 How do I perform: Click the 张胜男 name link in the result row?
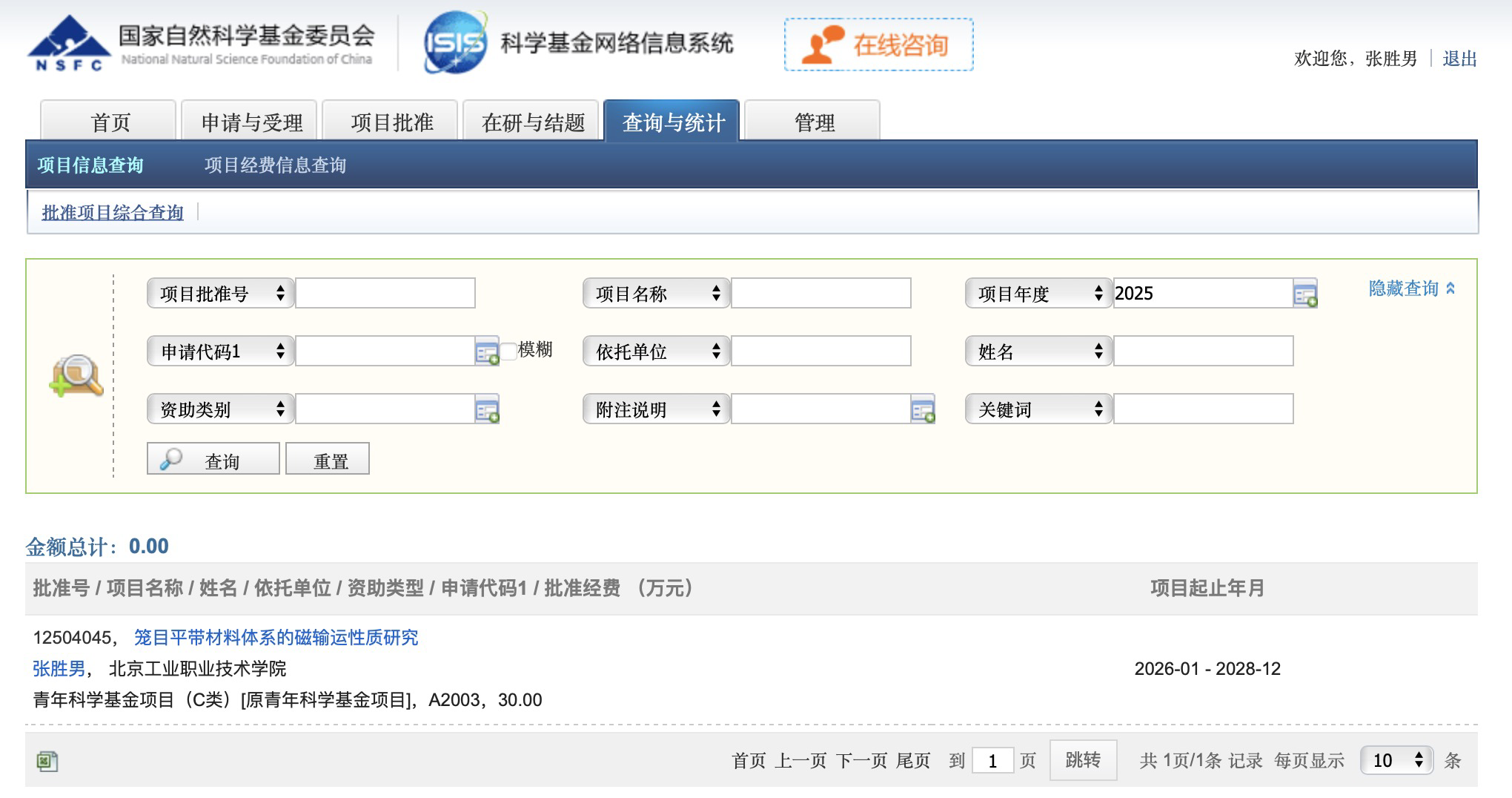coord(59,669)
